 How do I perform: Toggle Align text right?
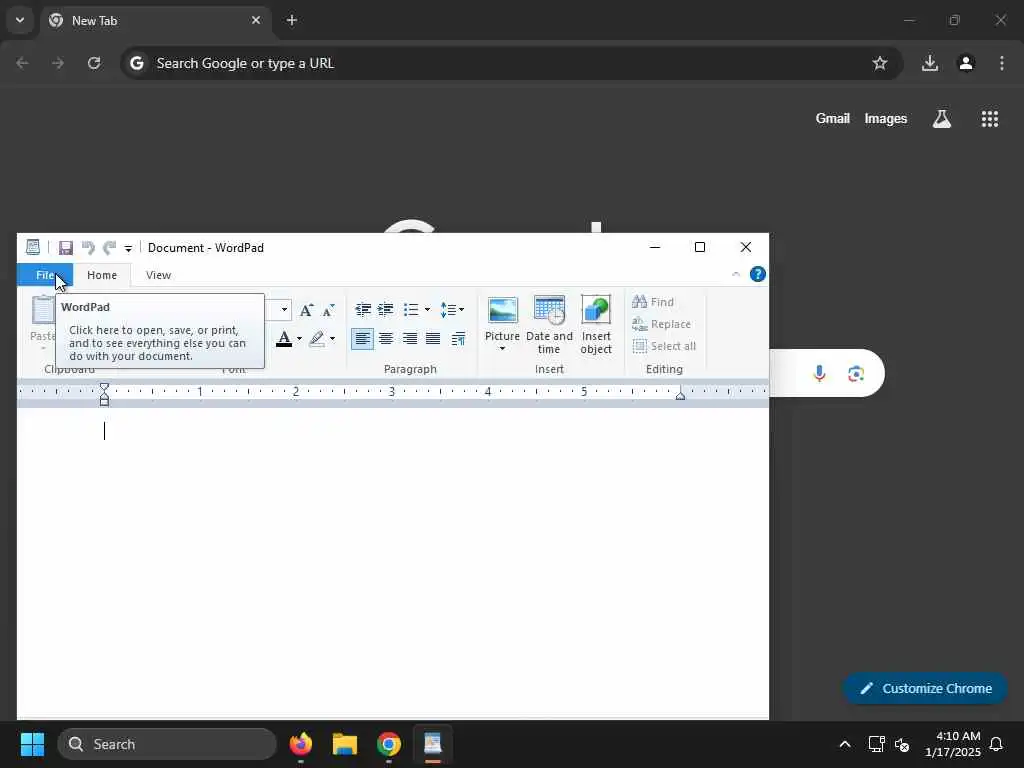pyautogui.click(x=409, y=338)
